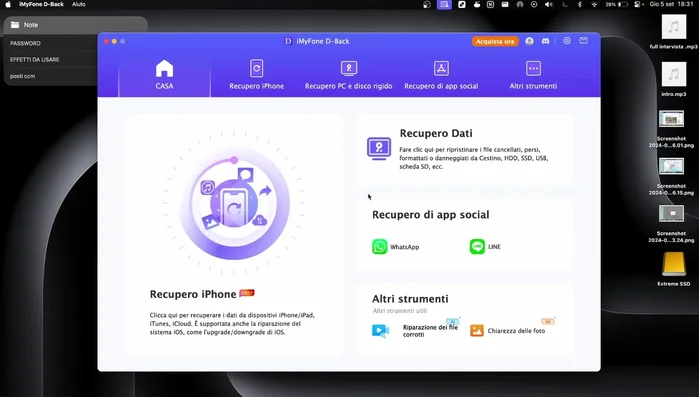Open Control Center from menu bar

click(x=638, y=4)
